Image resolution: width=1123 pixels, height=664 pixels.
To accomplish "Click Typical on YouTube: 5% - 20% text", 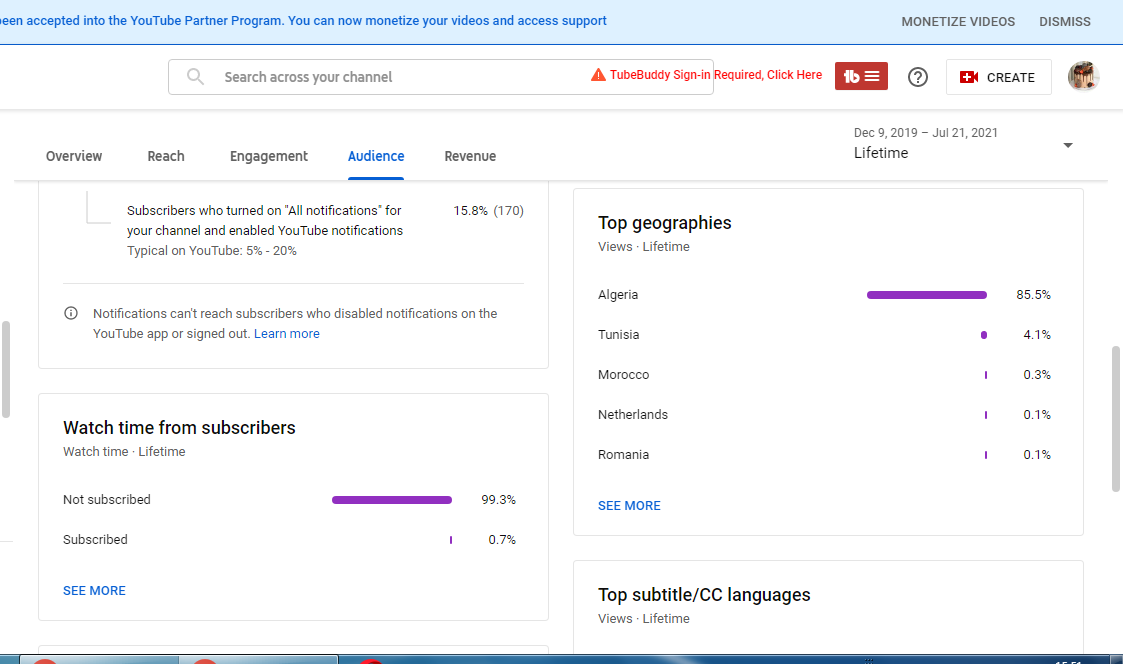I will (212, 251).
